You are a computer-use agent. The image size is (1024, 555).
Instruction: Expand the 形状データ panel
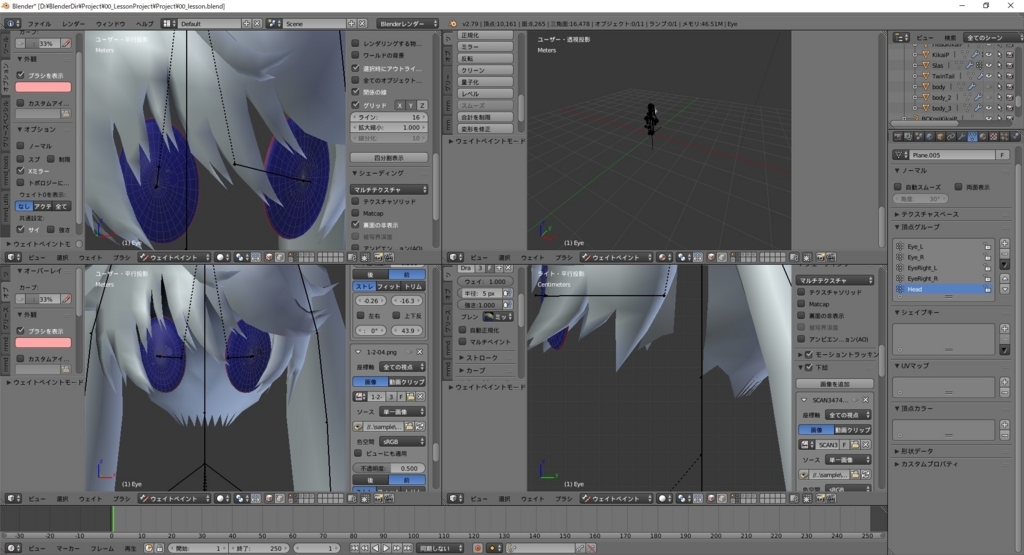coord(917,451)
